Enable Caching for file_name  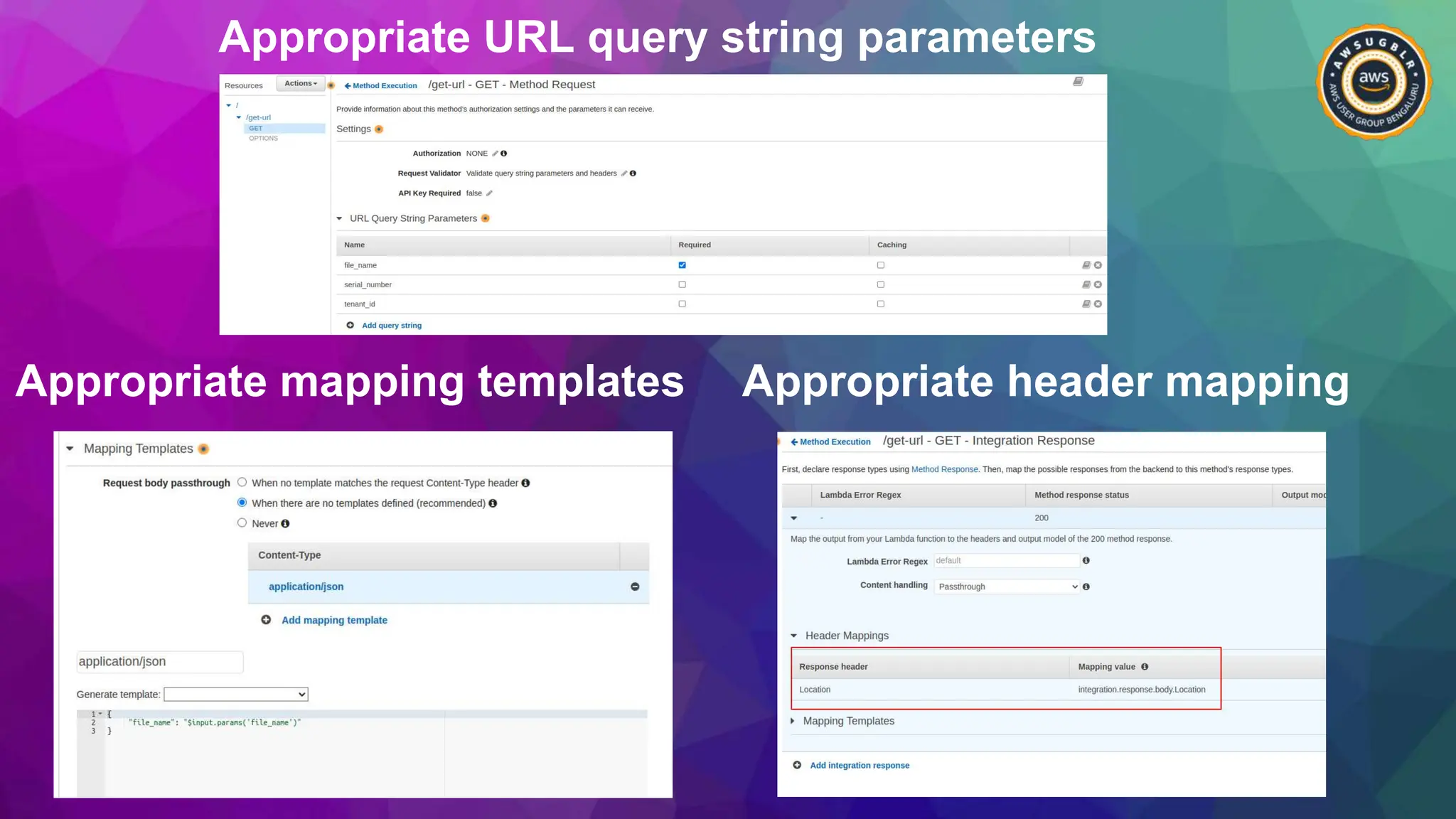tap(881, 265)
